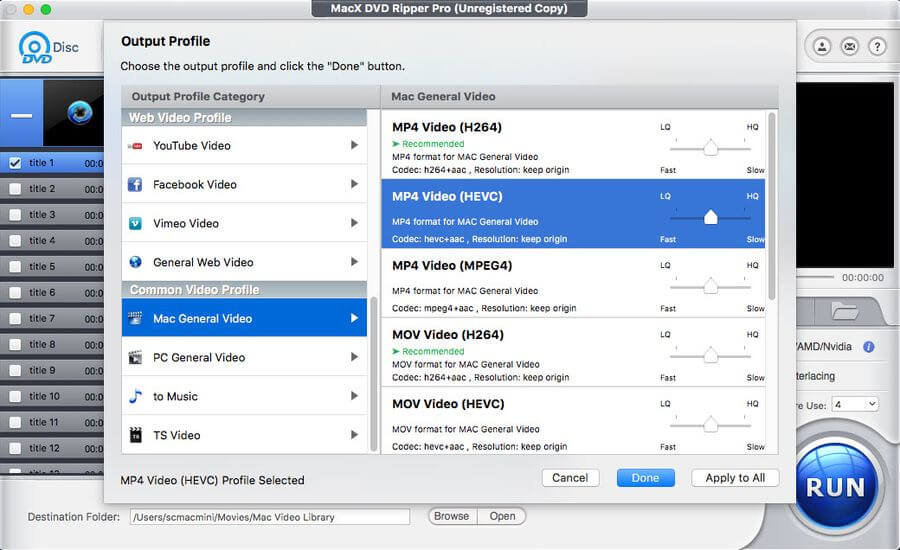Open the user account icon
This screenshot has width=900, height=550.
(x=822, y=47)
